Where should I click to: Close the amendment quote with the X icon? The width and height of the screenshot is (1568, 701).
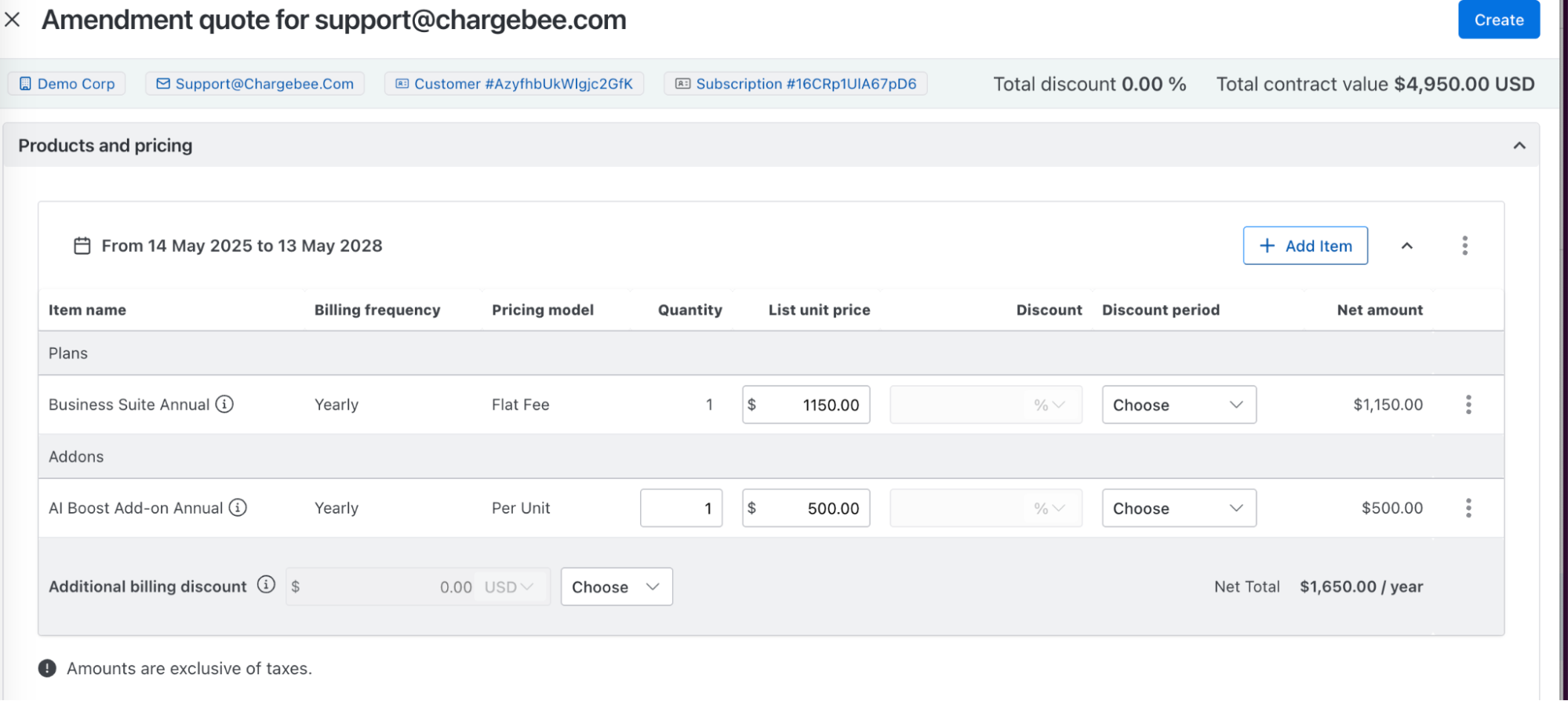coord(13,20)
